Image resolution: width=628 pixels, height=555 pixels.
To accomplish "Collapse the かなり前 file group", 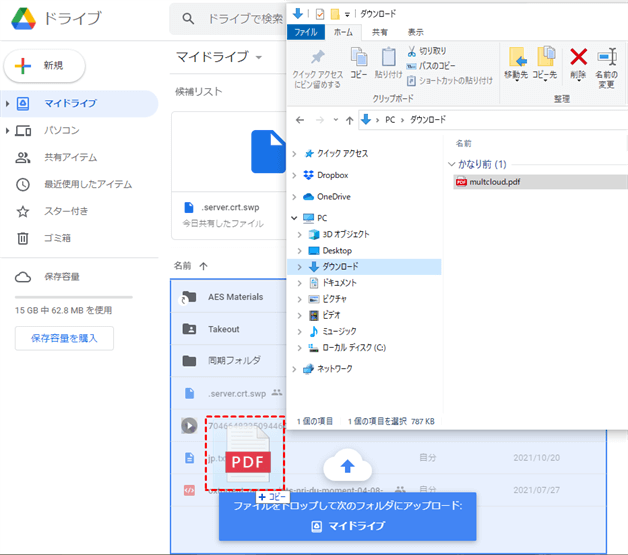I will click(449, 164).
